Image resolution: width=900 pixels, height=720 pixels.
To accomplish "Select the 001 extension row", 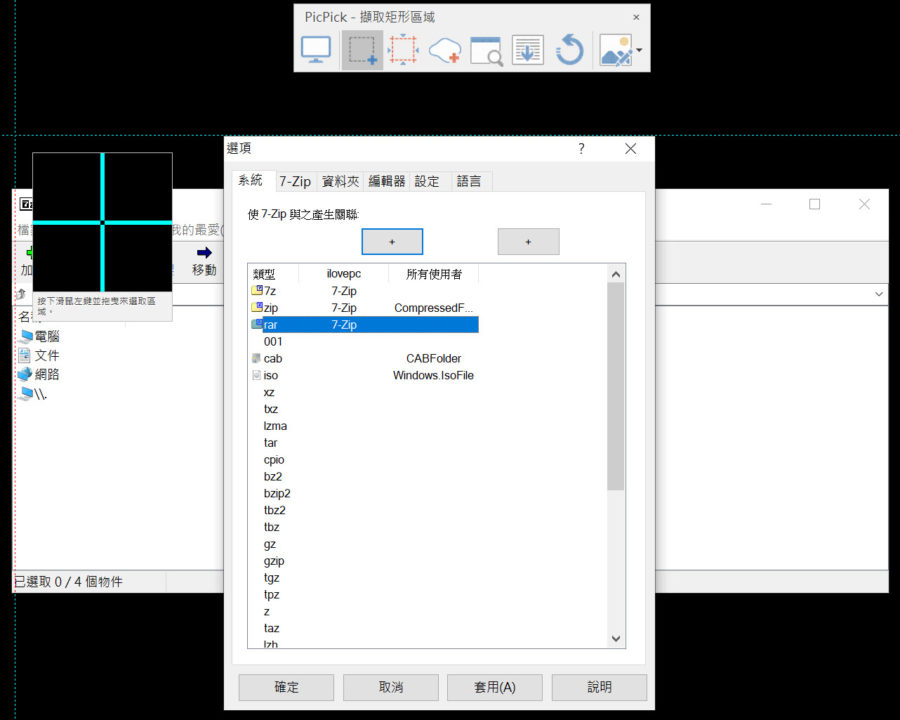I will click(x=364, y=342).
